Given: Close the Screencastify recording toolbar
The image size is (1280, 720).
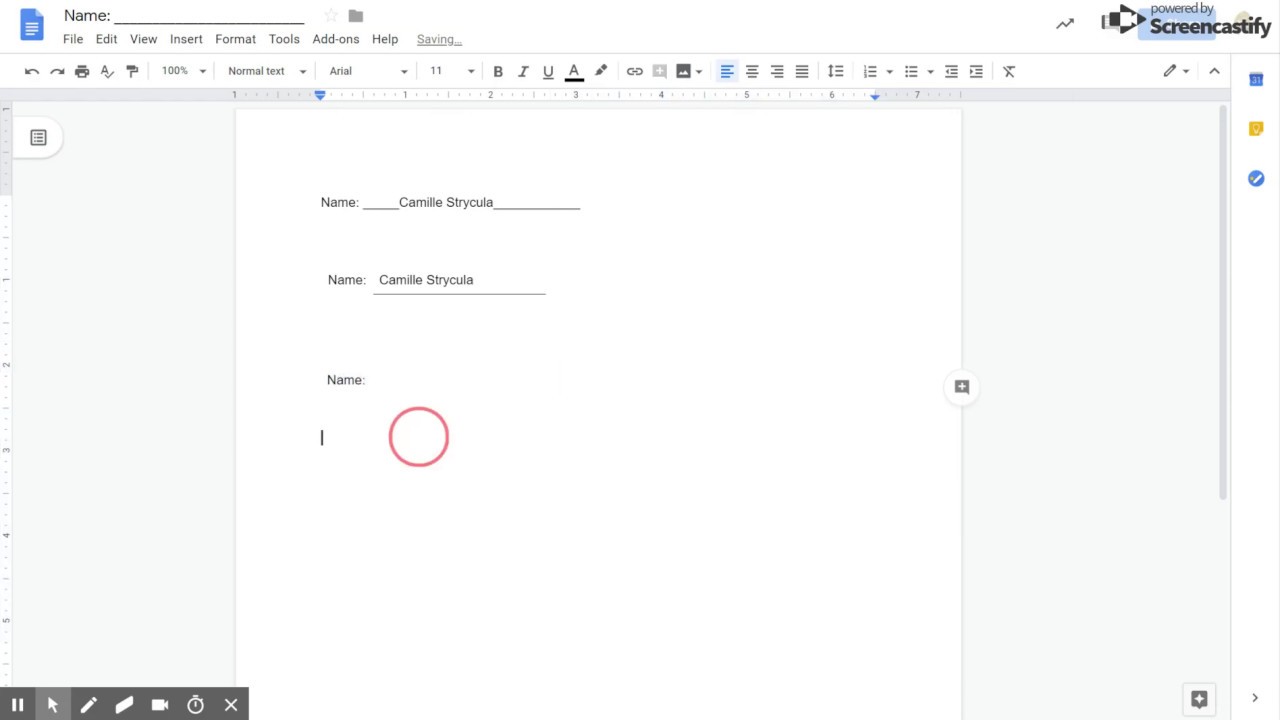Looking at the screenshot, I should click(x=231, y=705).
